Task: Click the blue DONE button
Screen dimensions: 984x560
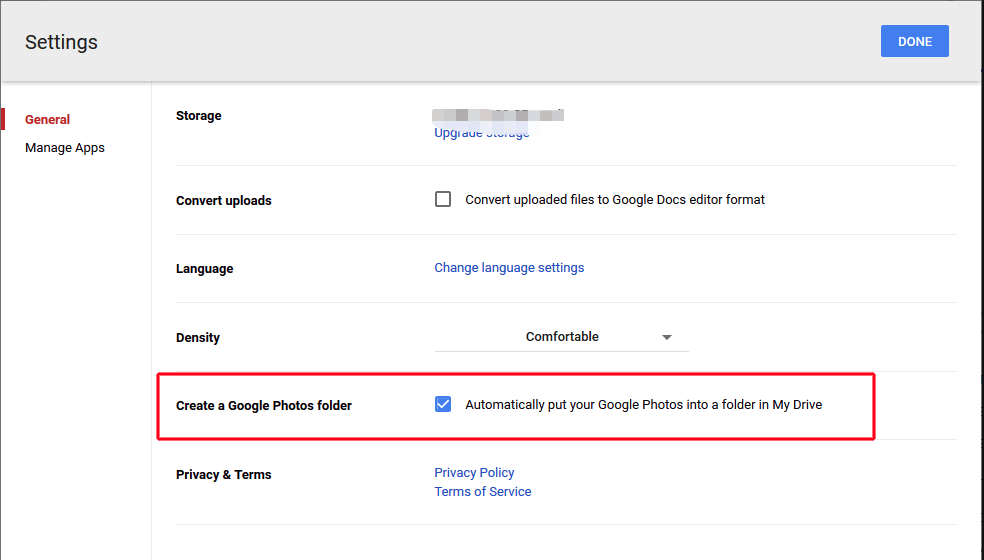Action: [x=914, y=41]
